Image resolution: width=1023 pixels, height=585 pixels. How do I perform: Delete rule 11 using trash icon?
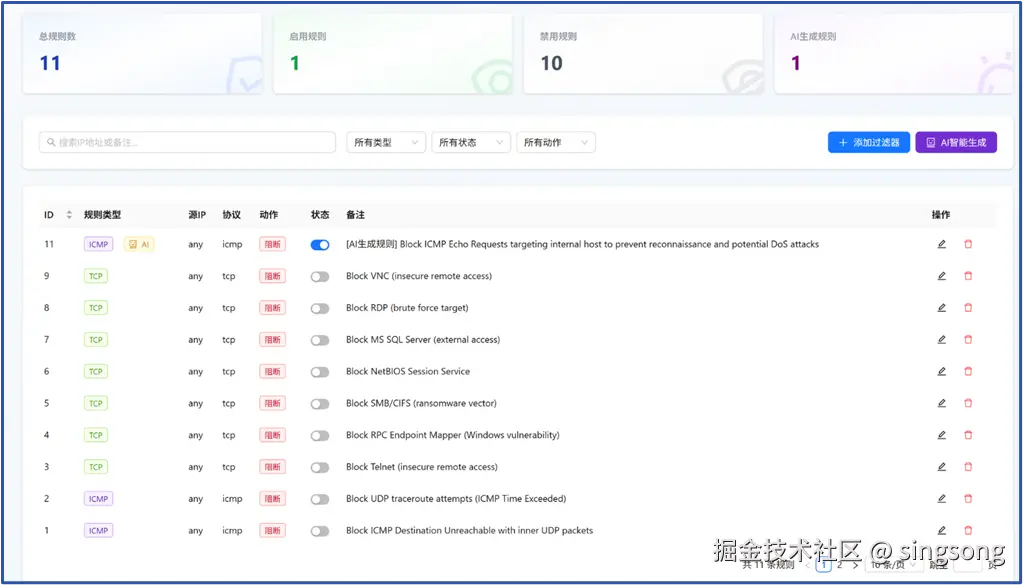(x=968, y=244)
